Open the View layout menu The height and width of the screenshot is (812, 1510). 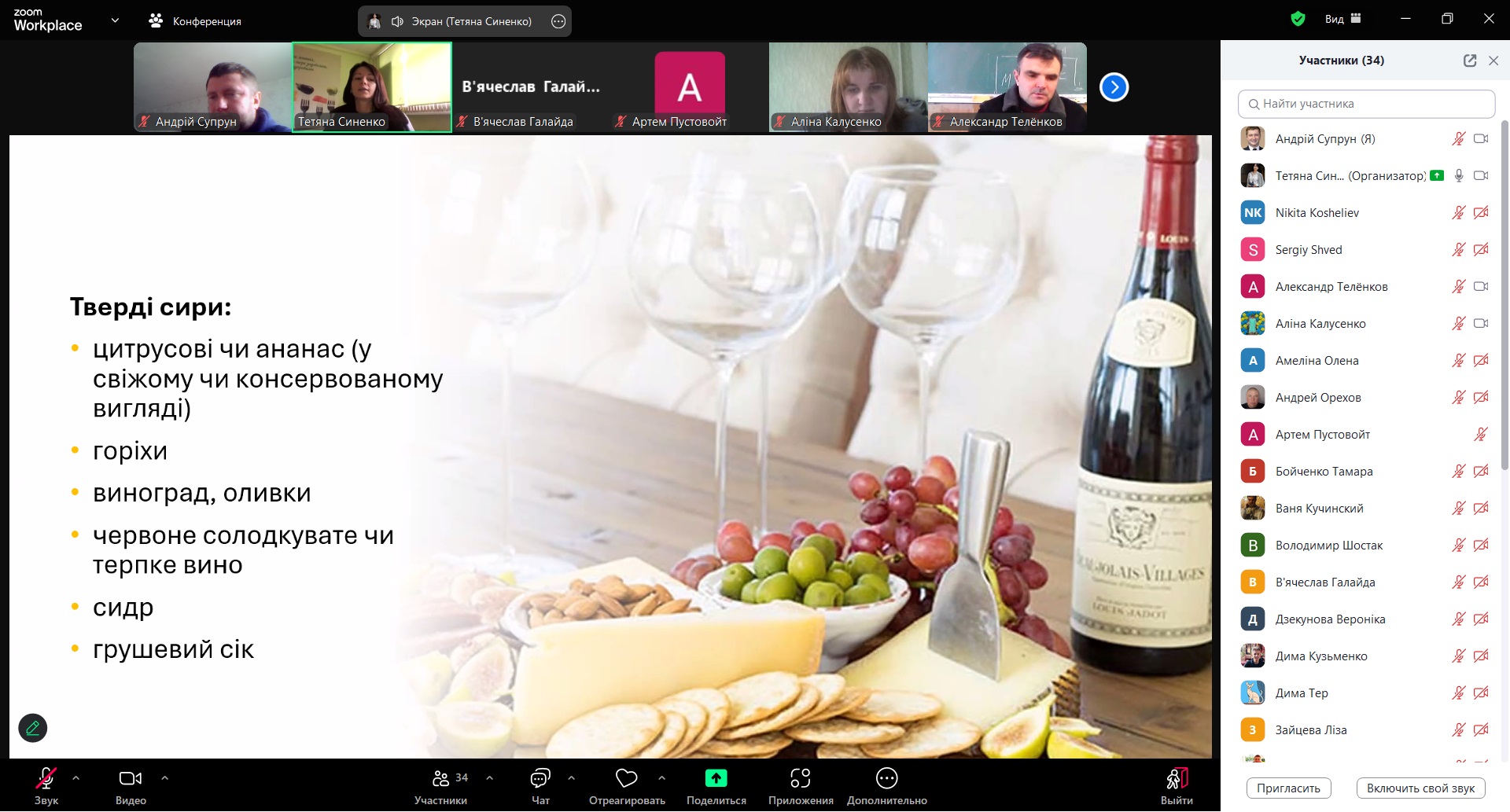1343,19
